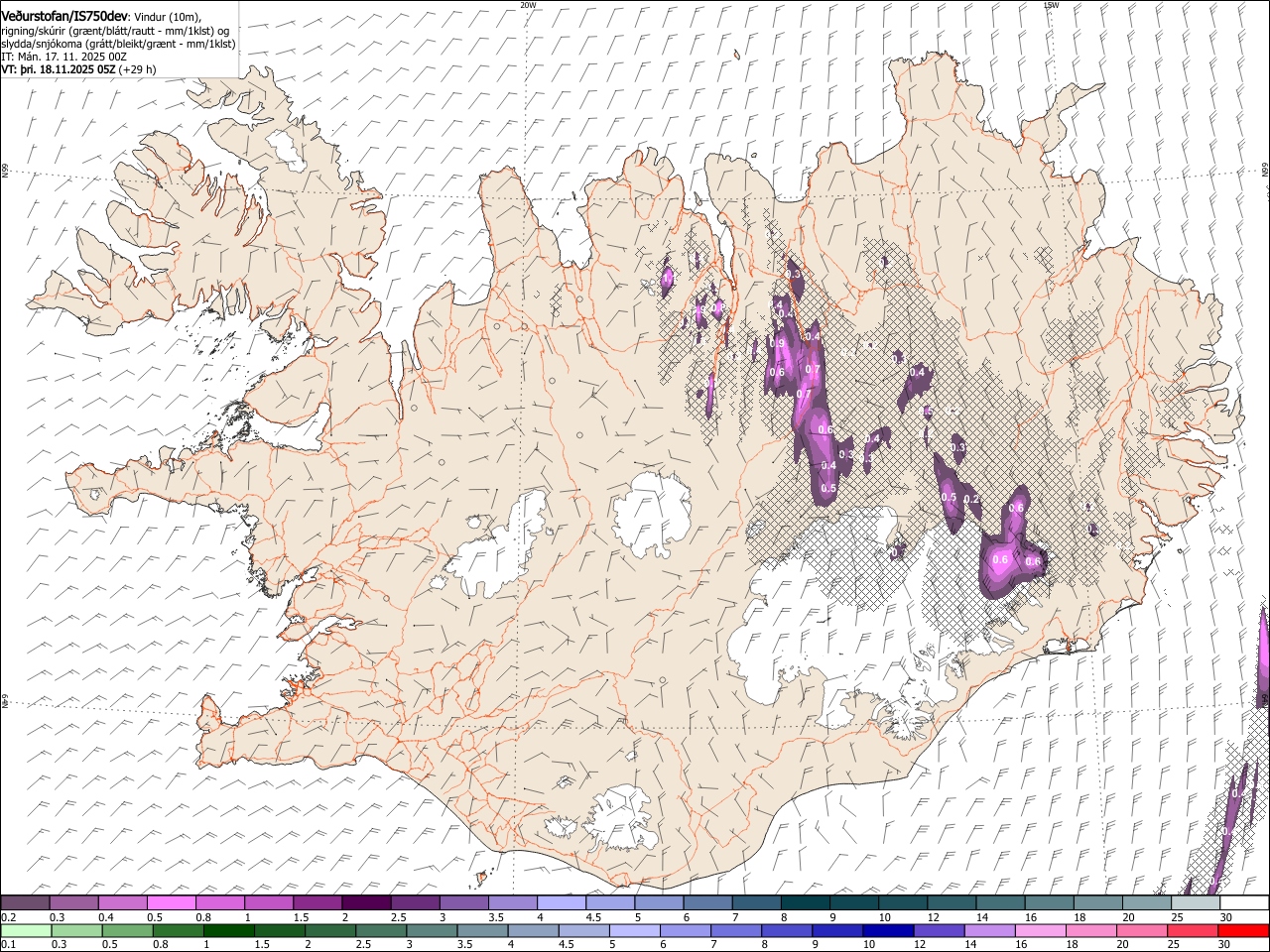Click light grey upper swatch between 25 and 30
The height and width of the screenshot is (952, 1270).
[1195, 903]
